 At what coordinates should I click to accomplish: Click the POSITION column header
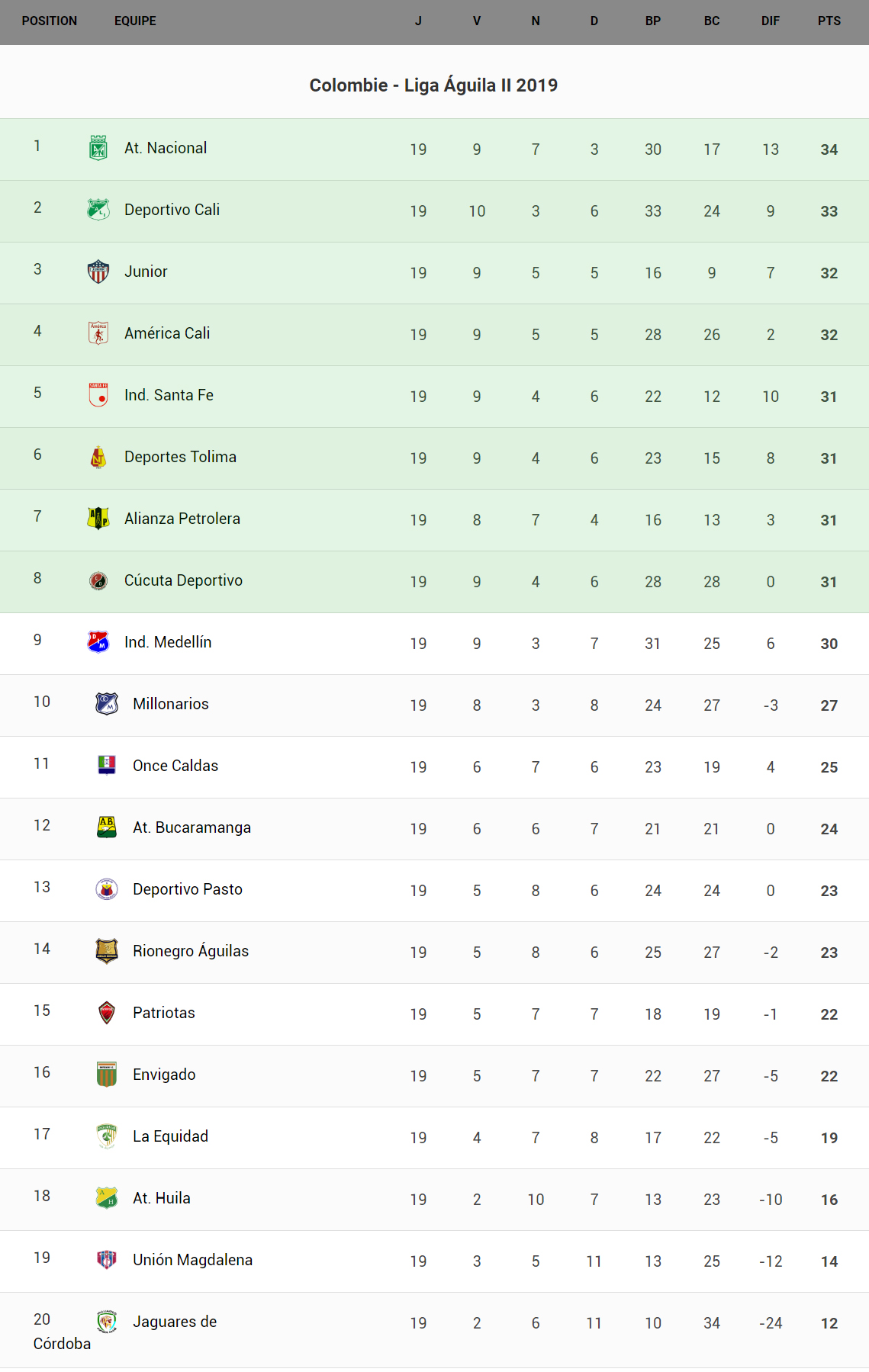point(50,21)
